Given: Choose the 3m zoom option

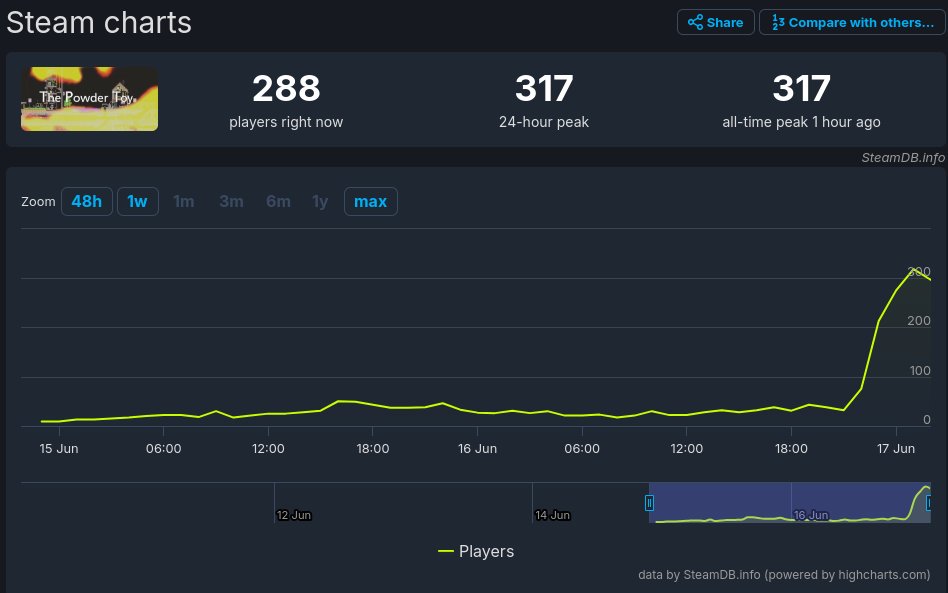Looking at the screenshot, I should point(231,201).
